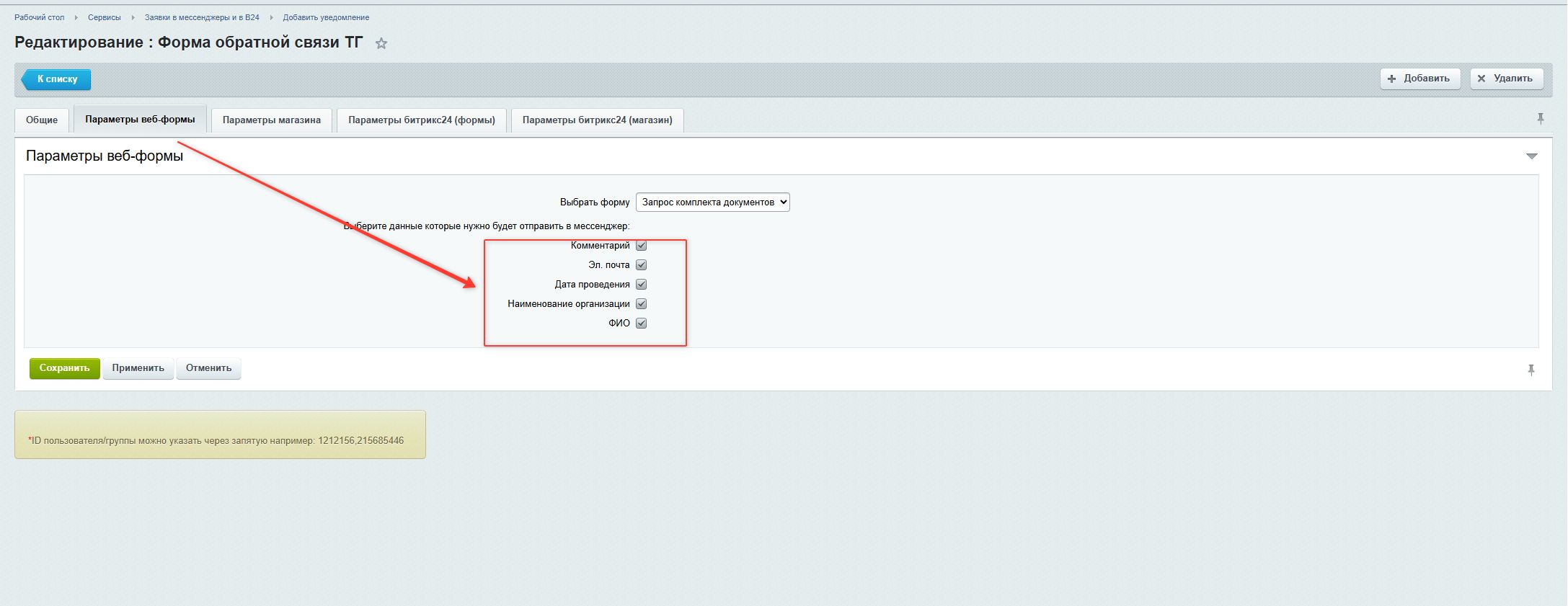This screenshot has height=606, width=1568.
Task: Click the favorites star next to the title
Action: pos(381,43)
